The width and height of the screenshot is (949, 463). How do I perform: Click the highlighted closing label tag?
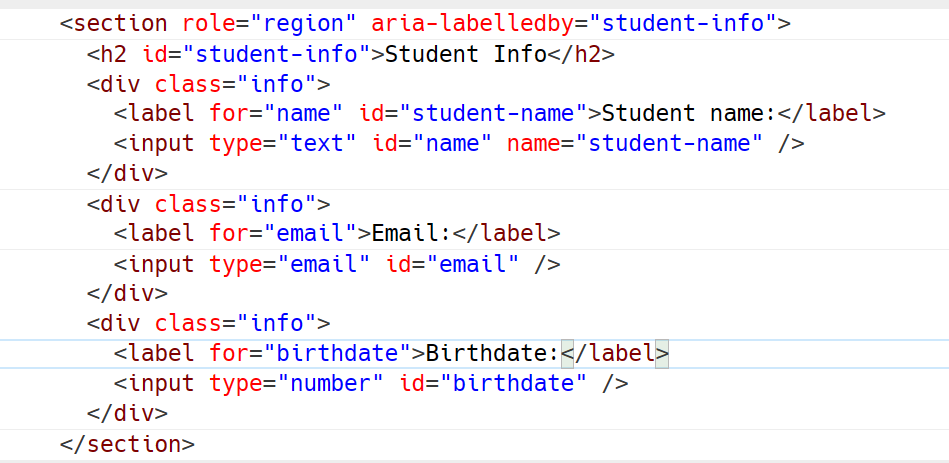coord(615,353)
